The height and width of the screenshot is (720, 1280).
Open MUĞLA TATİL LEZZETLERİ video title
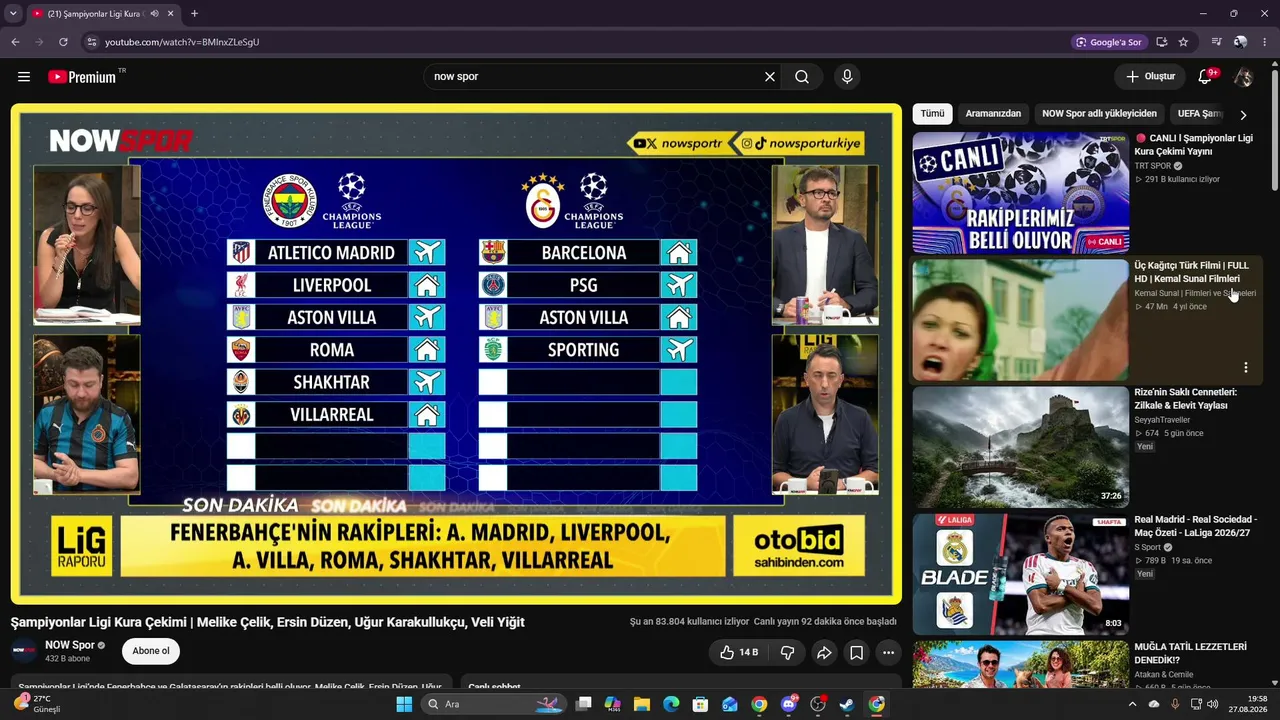1190,653
